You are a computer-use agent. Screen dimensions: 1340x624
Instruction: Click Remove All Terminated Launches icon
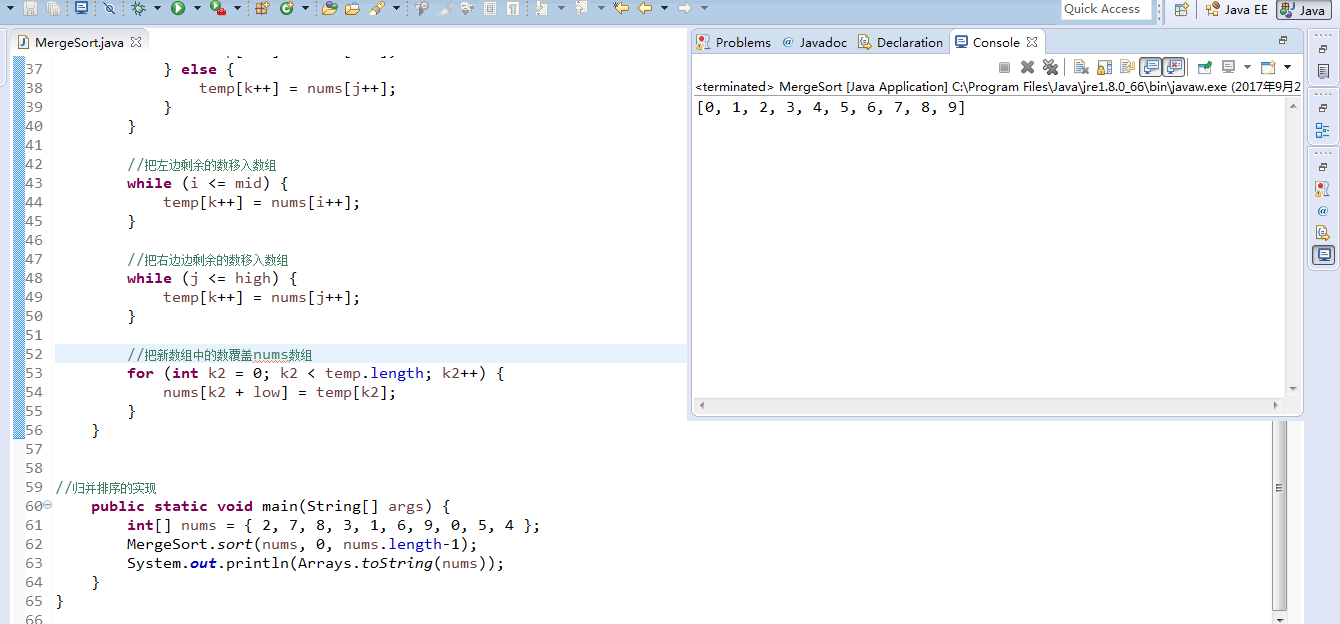[1050, 67]
